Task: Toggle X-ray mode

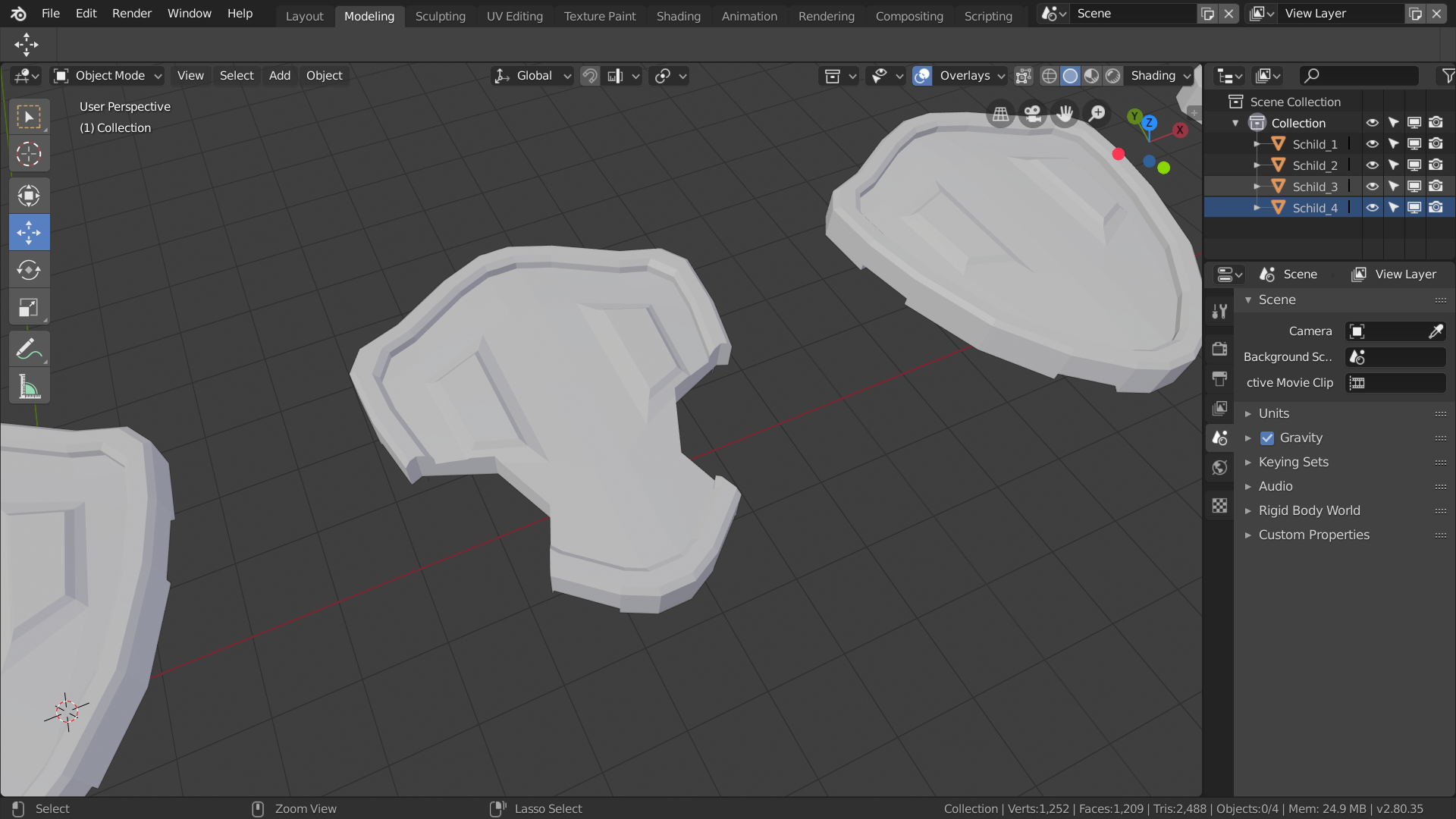Action: click(1023, 76)
